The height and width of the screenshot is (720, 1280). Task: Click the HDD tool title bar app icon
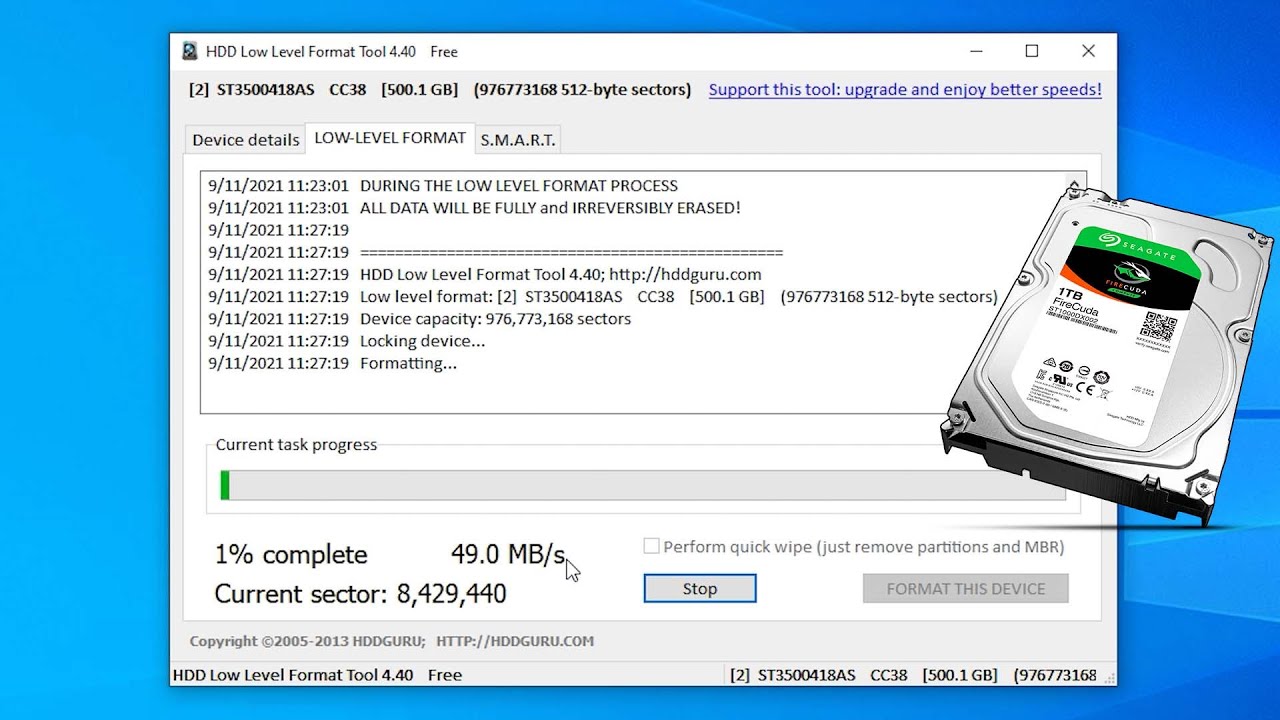[x=189, y=51]
